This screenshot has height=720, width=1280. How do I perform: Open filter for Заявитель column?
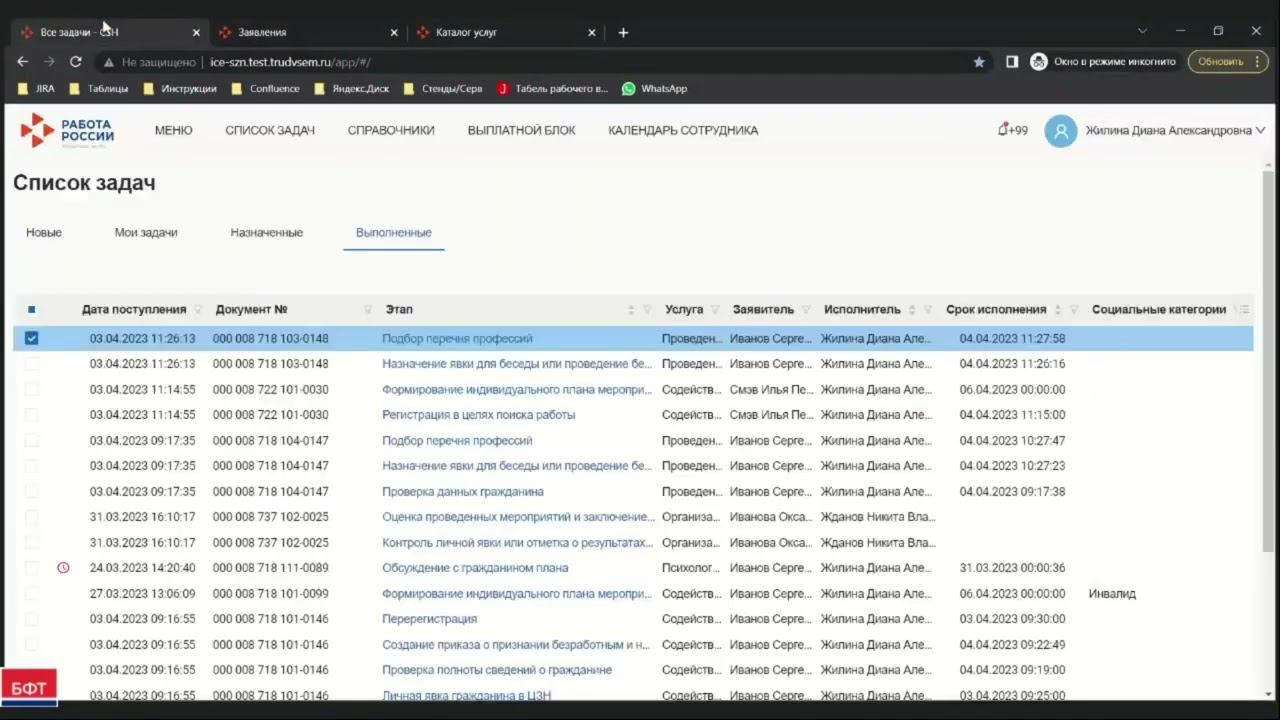[x=806, y=310]
